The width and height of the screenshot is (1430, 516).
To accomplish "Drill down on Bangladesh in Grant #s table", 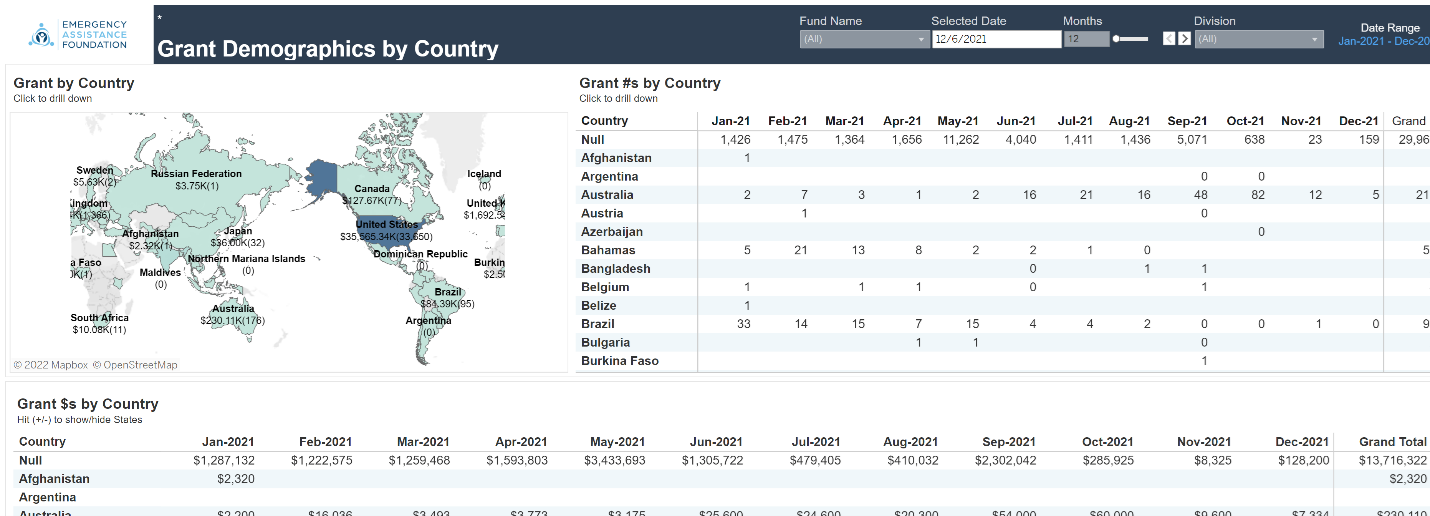I will 616,268.
